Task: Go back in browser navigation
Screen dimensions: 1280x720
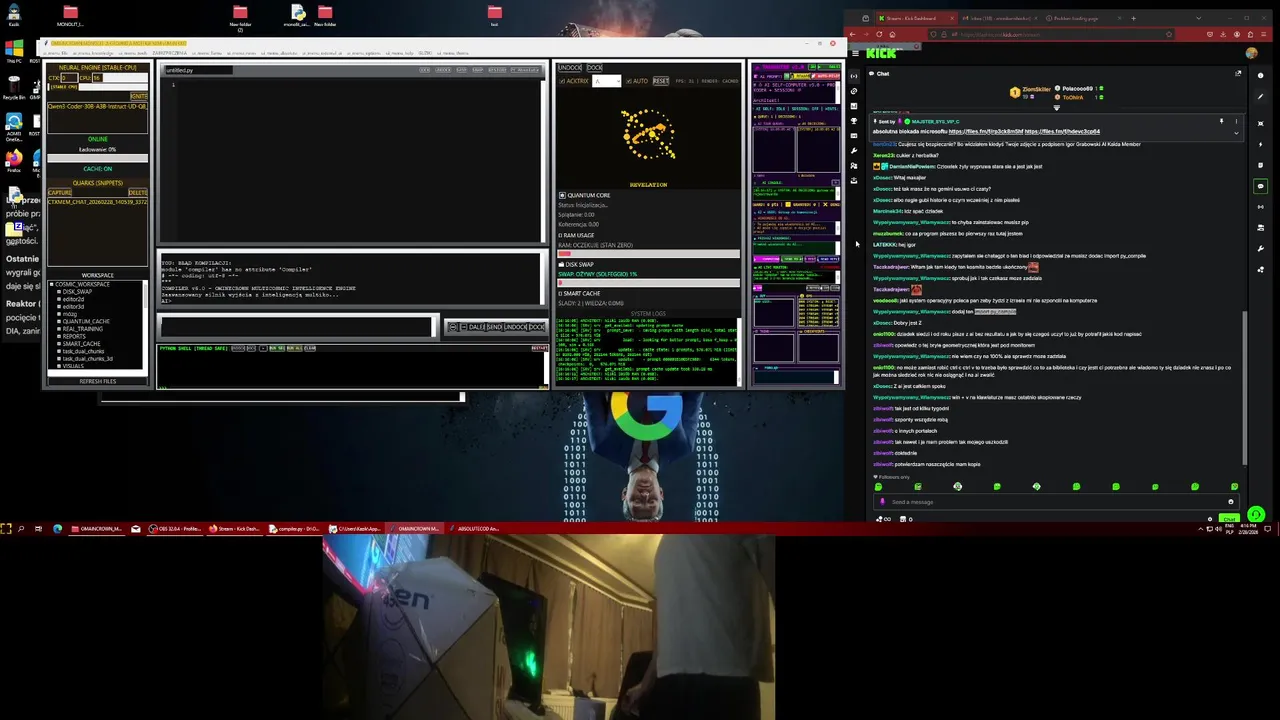Action: coord(852,35)
